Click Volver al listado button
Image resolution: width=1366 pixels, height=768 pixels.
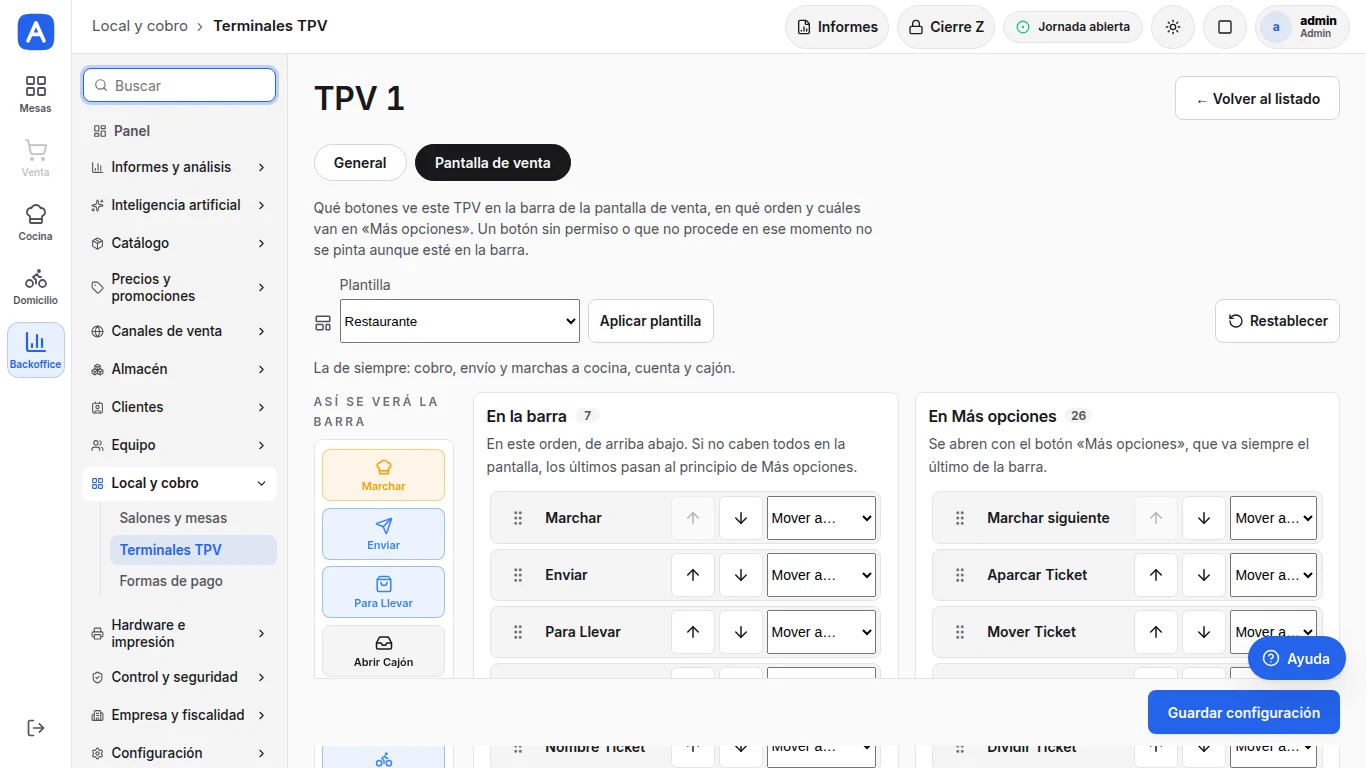click(x=1257, y=99)
